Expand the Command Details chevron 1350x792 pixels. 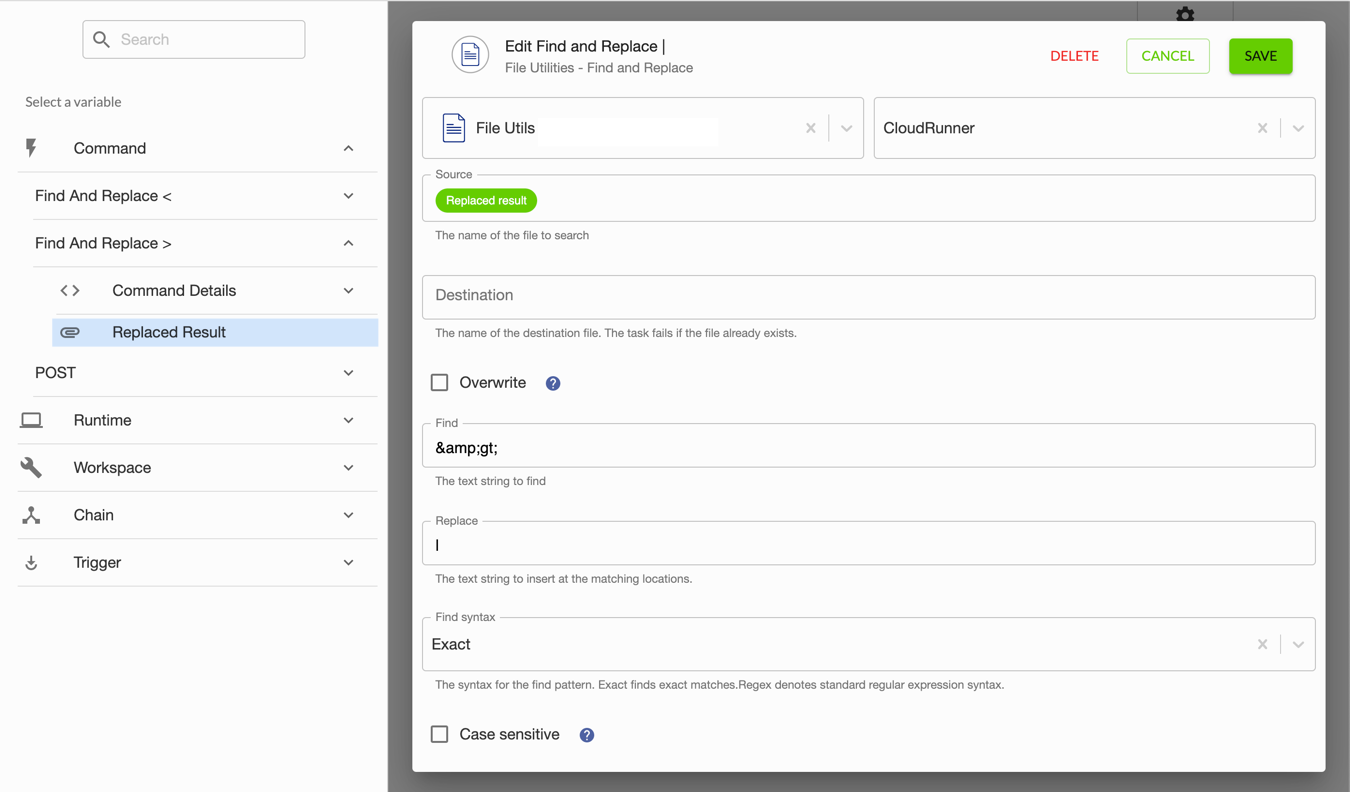[348, 291]
